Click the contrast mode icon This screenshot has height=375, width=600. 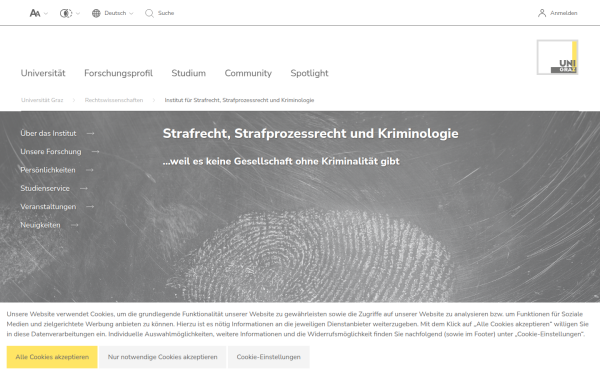pyautogui.click(x=65, y=13)
